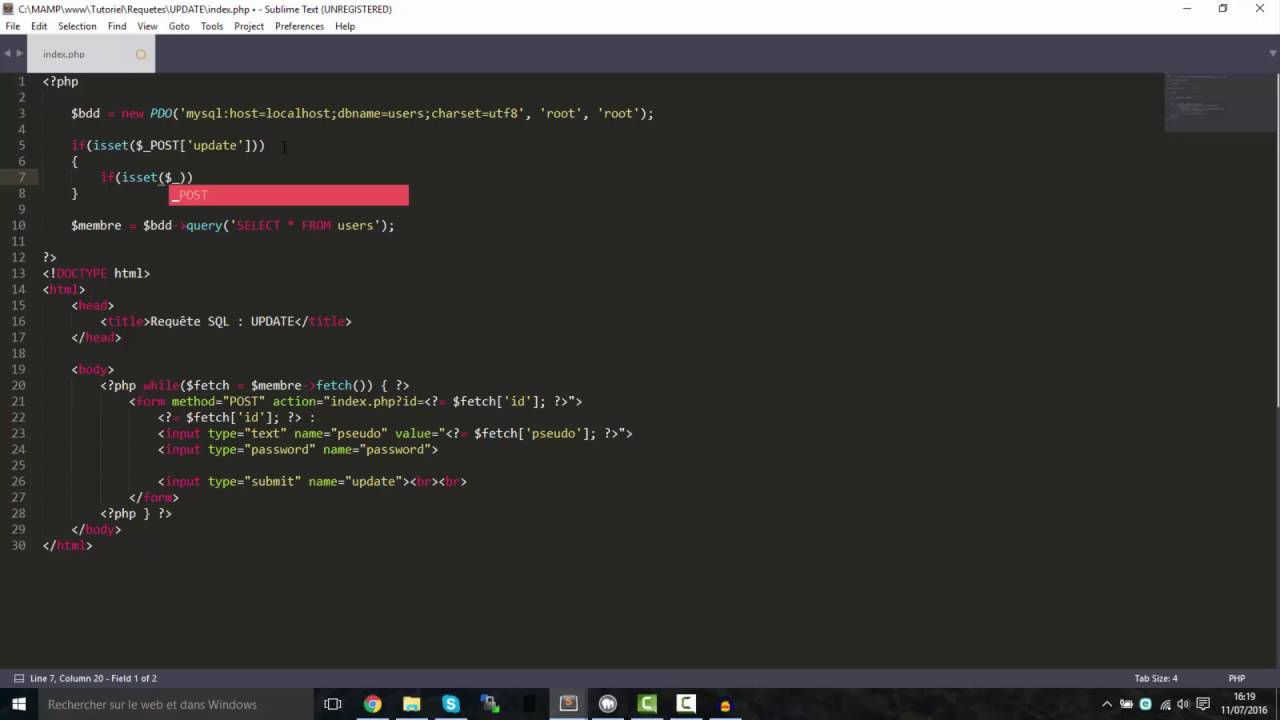Click Line 7, Column 20 status text
This screenshot has height=720, width=1280.
tap(93, 678)
